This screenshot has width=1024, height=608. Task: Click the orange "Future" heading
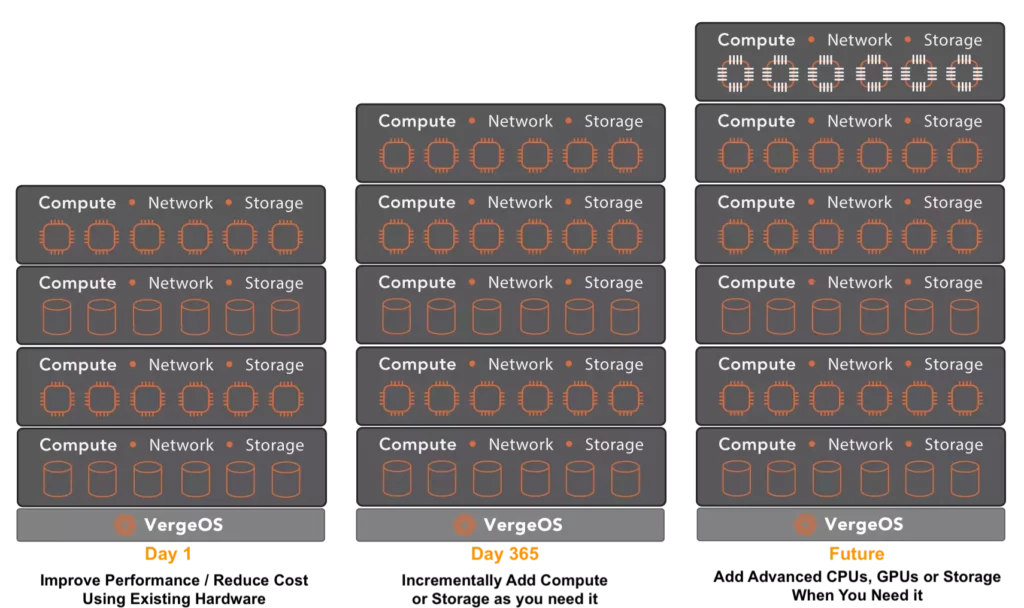[x=857, y=554]
